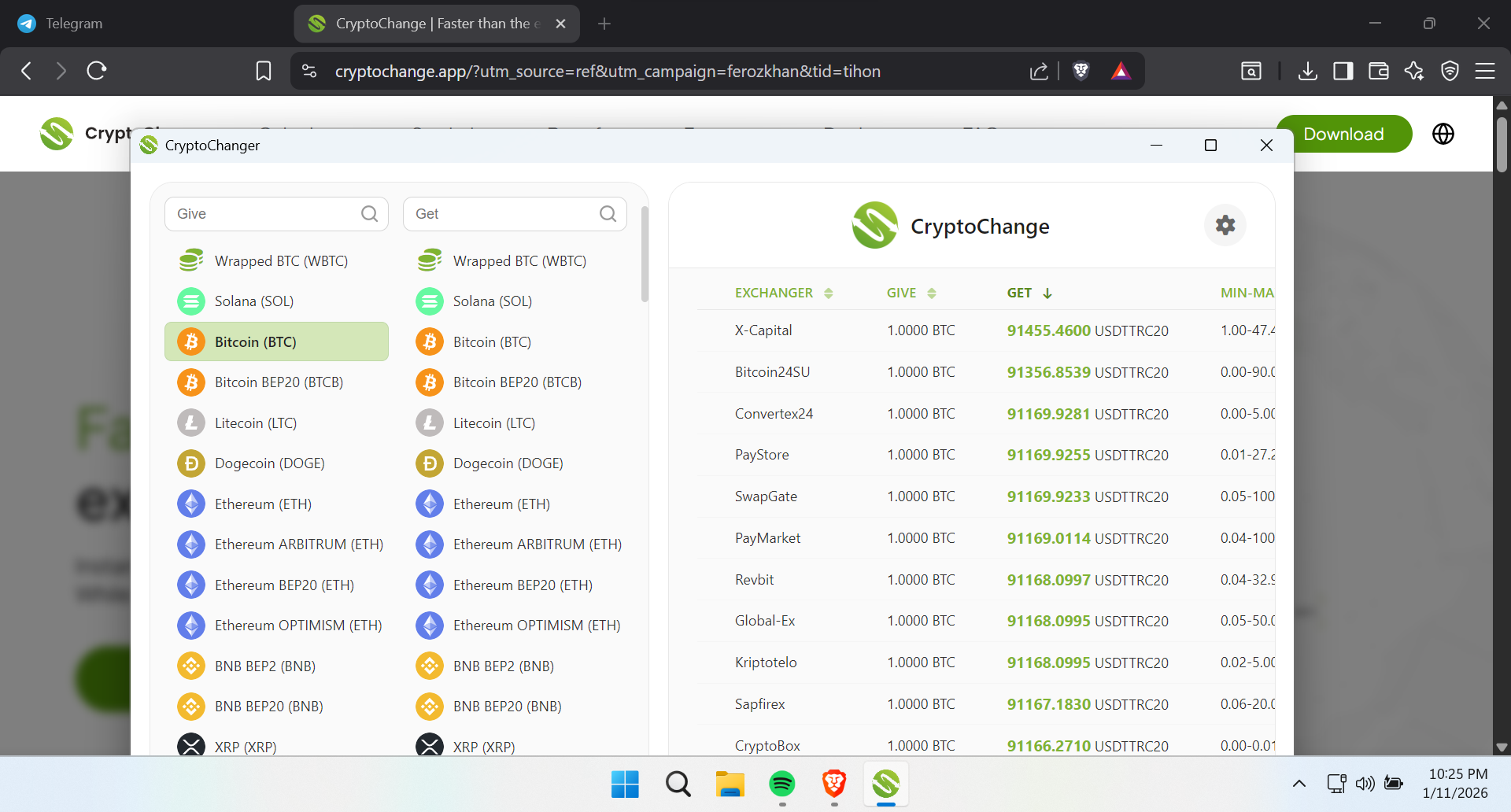Screen dimensions: 1511x812
Task: Open the tab search icon in the Brave toolbar
Action: (x=1251, y=71)
